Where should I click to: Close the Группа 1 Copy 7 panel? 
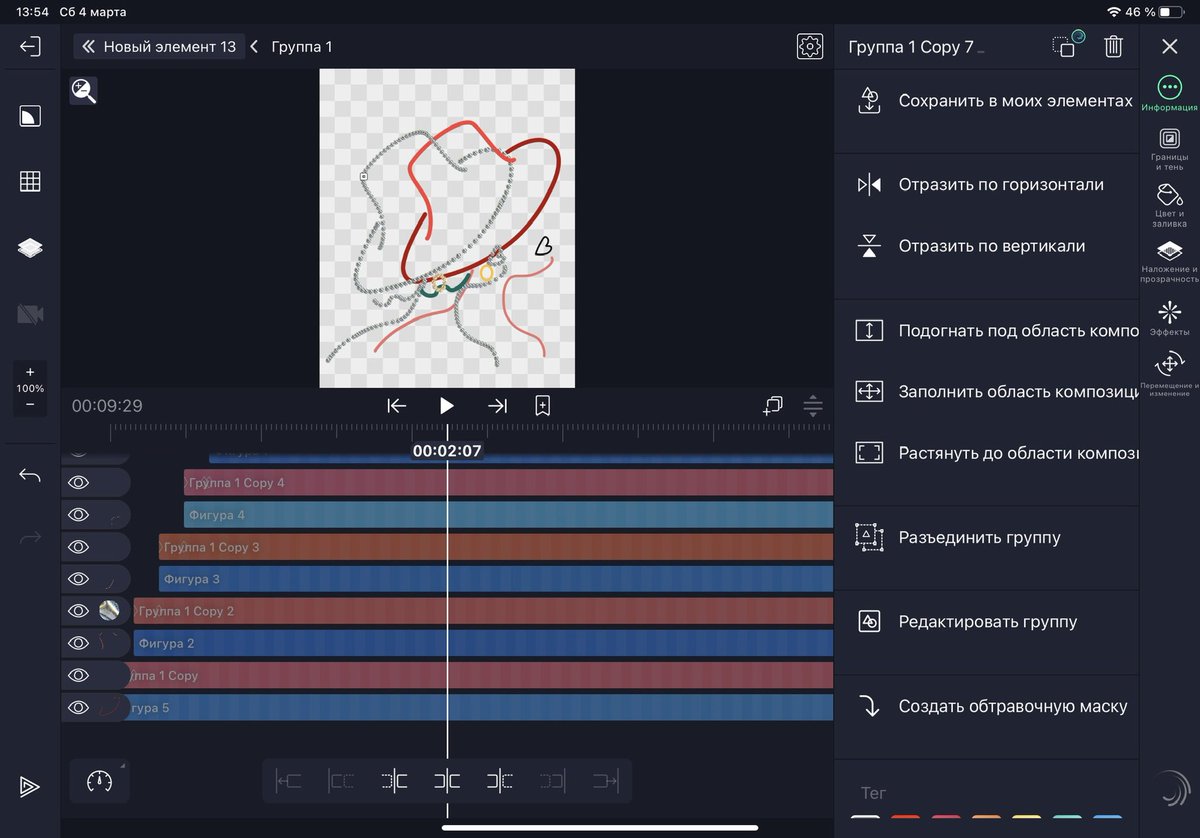point(1169,46)
